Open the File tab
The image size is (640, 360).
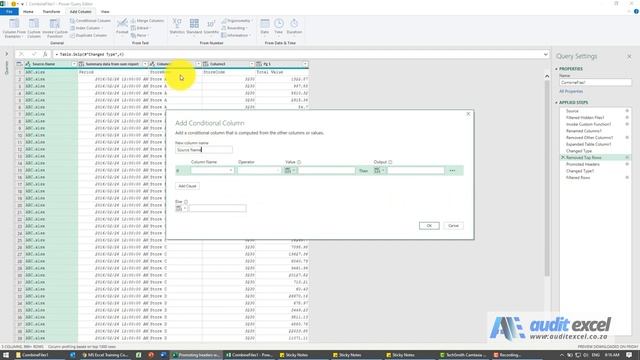click(x=9, y=12)
